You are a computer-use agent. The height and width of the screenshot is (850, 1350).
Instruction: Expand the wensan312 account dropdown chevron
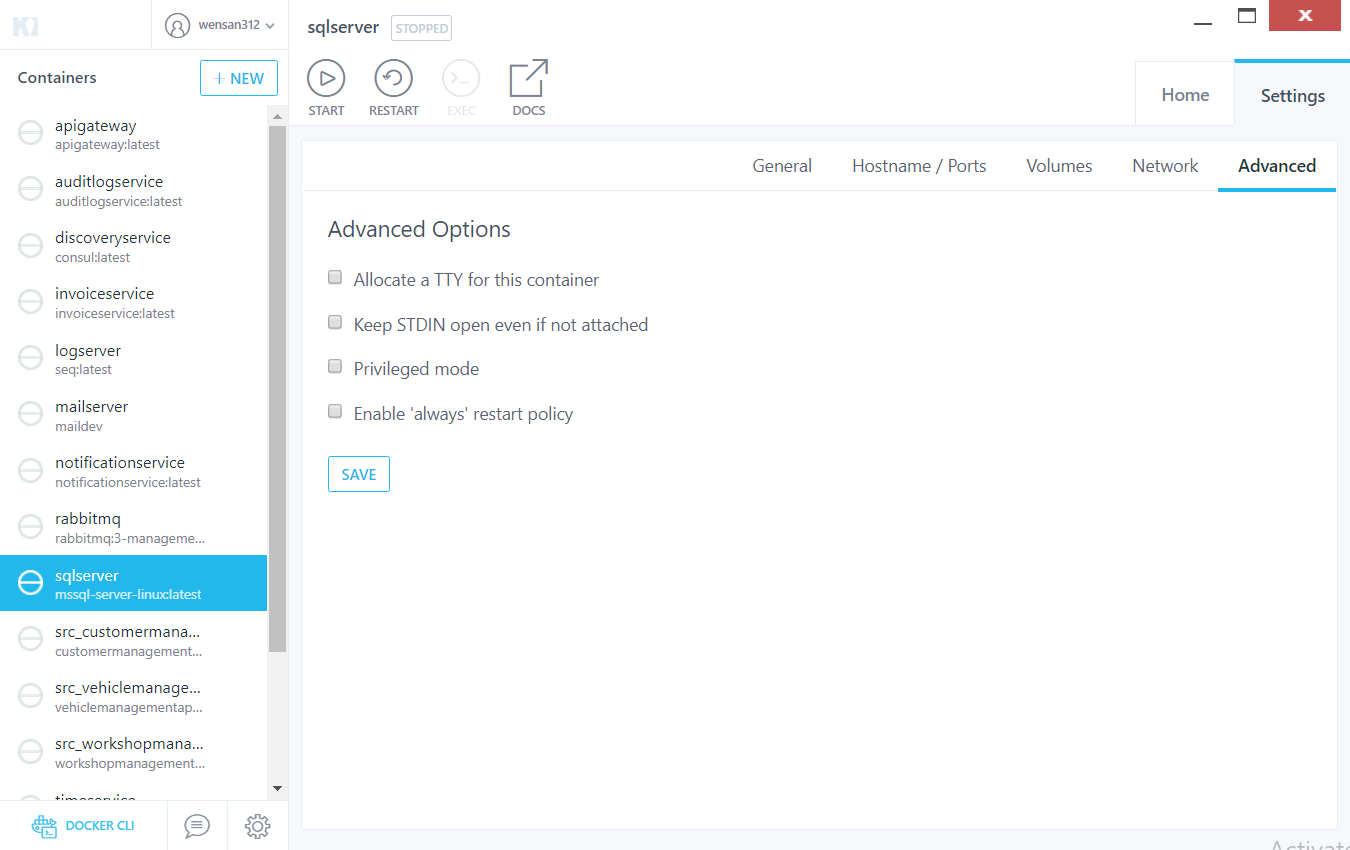point(270,26)
